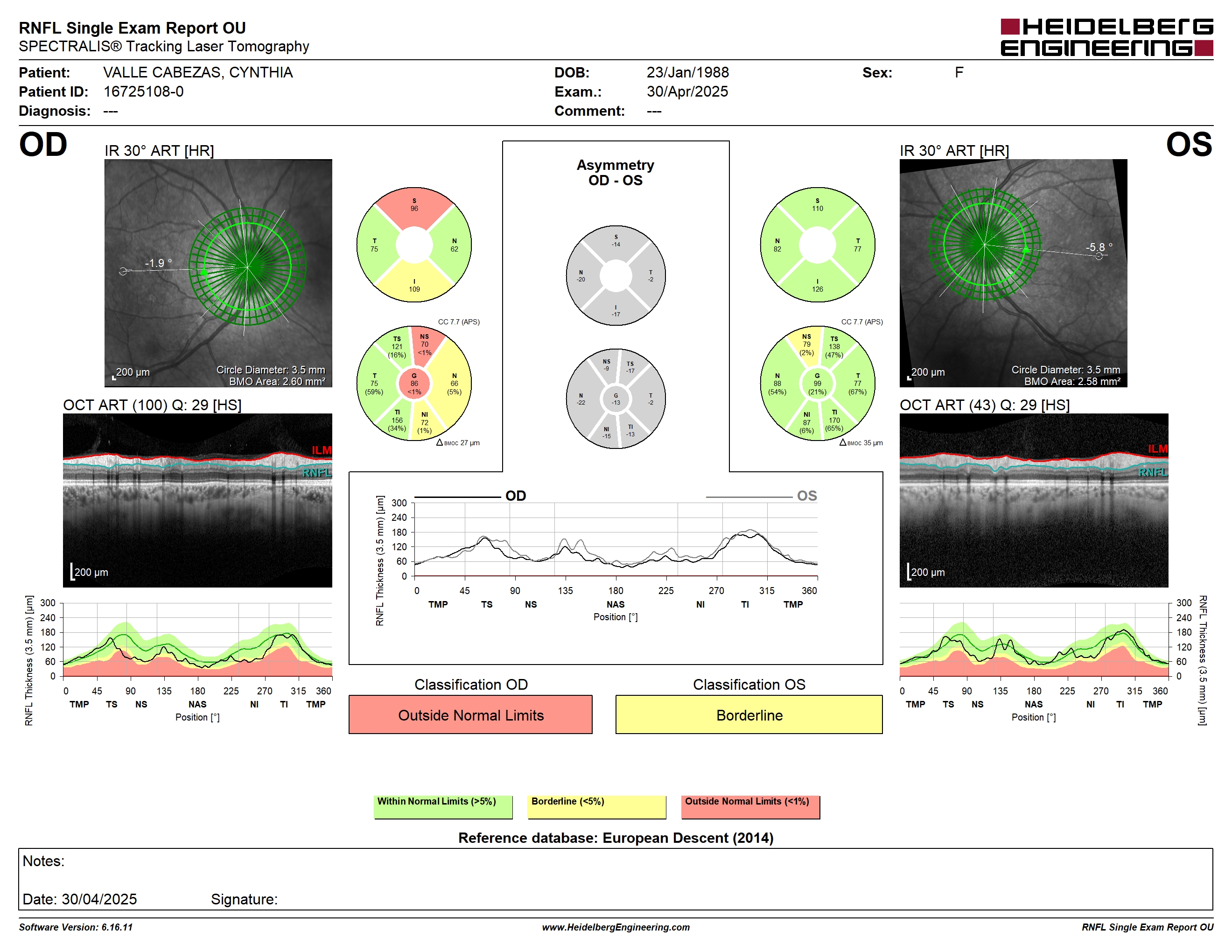
Task: Click the Signature field
Action: pos(244,899)
